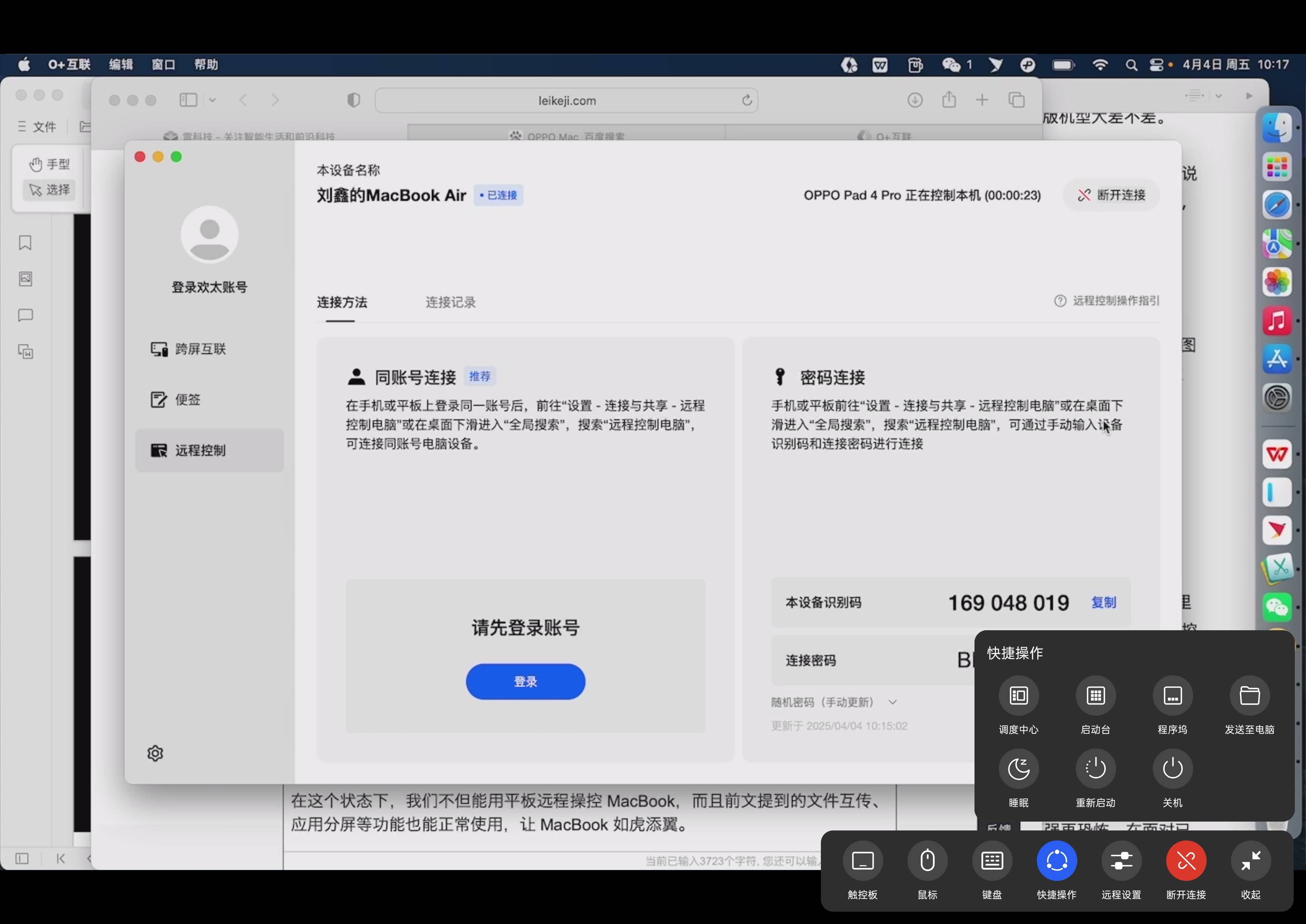Screen dimensions: 1306x924
Task: Open 便签 sidebar section
Action: 209,399
